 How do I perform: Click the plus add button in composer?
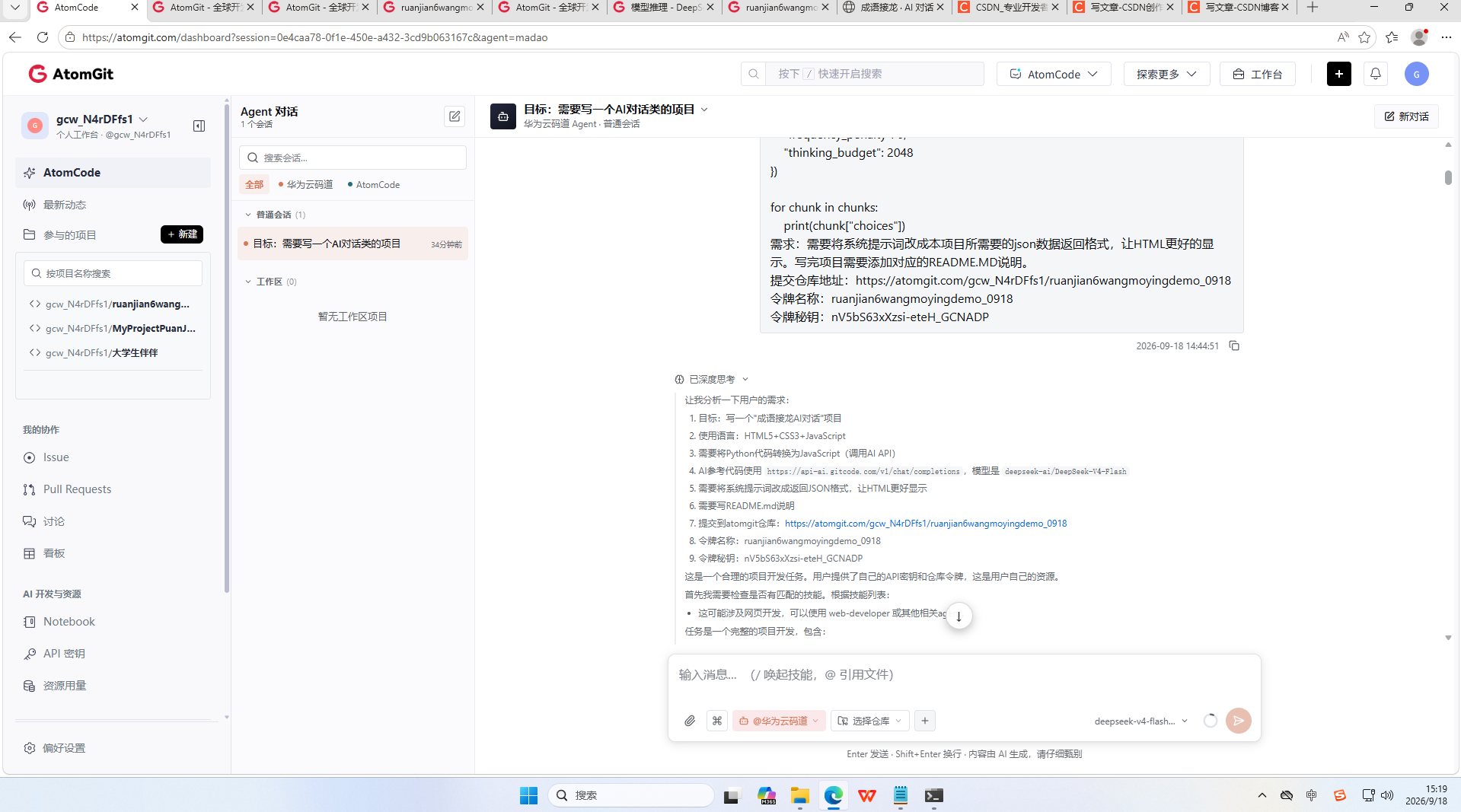coord(924,721)
